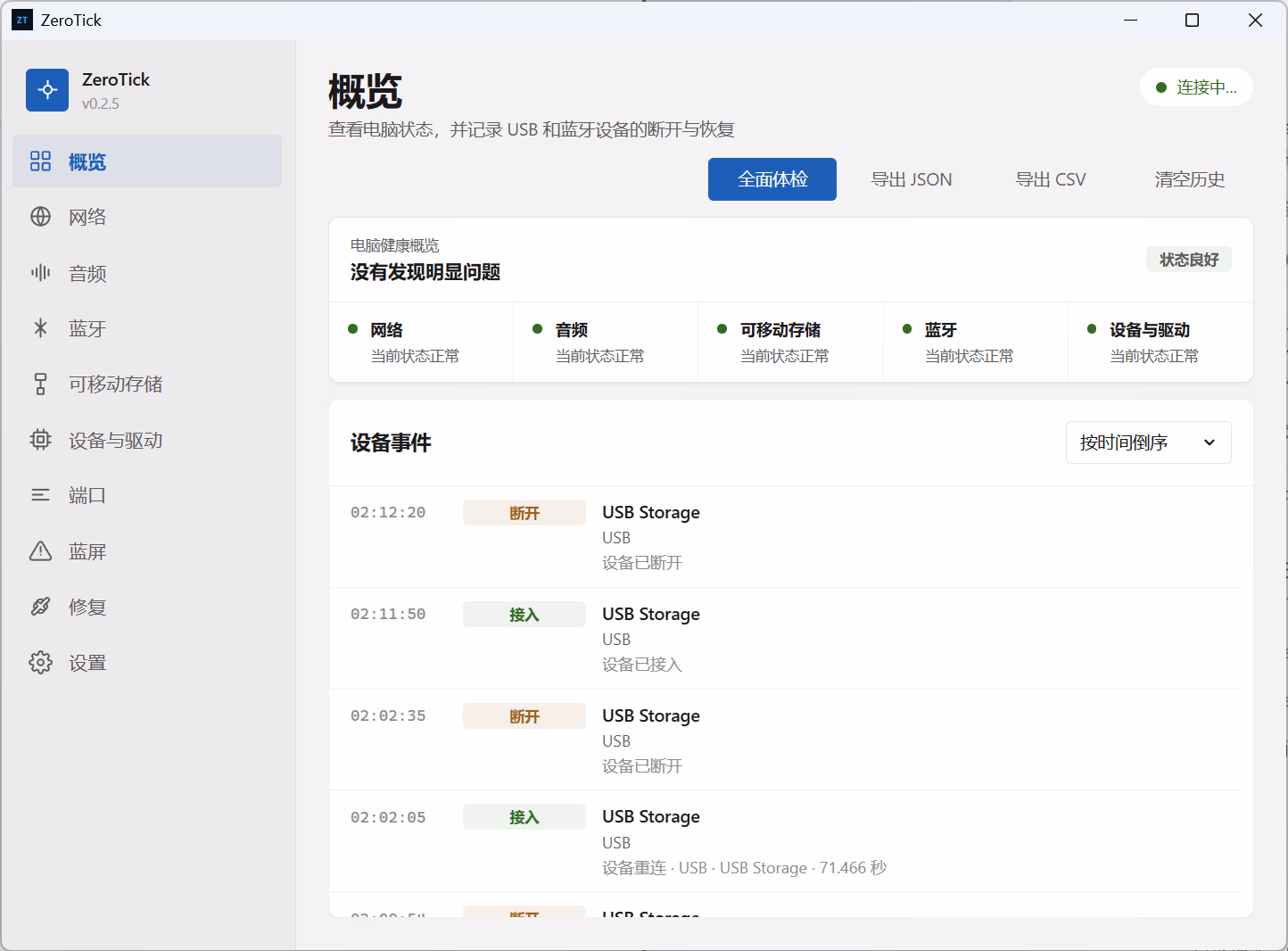Click the 可移动存储 health status card
The height and width of the screenshot is (951, 1288).
click(x=790, y=343)
